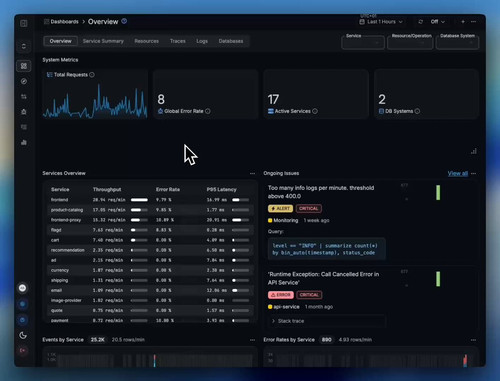Click info icon next to Active Services
The image size is (500, 381).
tap(315, 111)
